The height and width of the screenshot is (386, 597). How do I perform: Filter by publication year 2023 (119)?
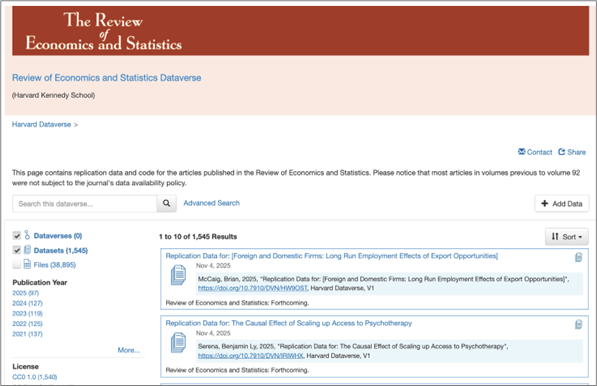[x=27, y=313]
